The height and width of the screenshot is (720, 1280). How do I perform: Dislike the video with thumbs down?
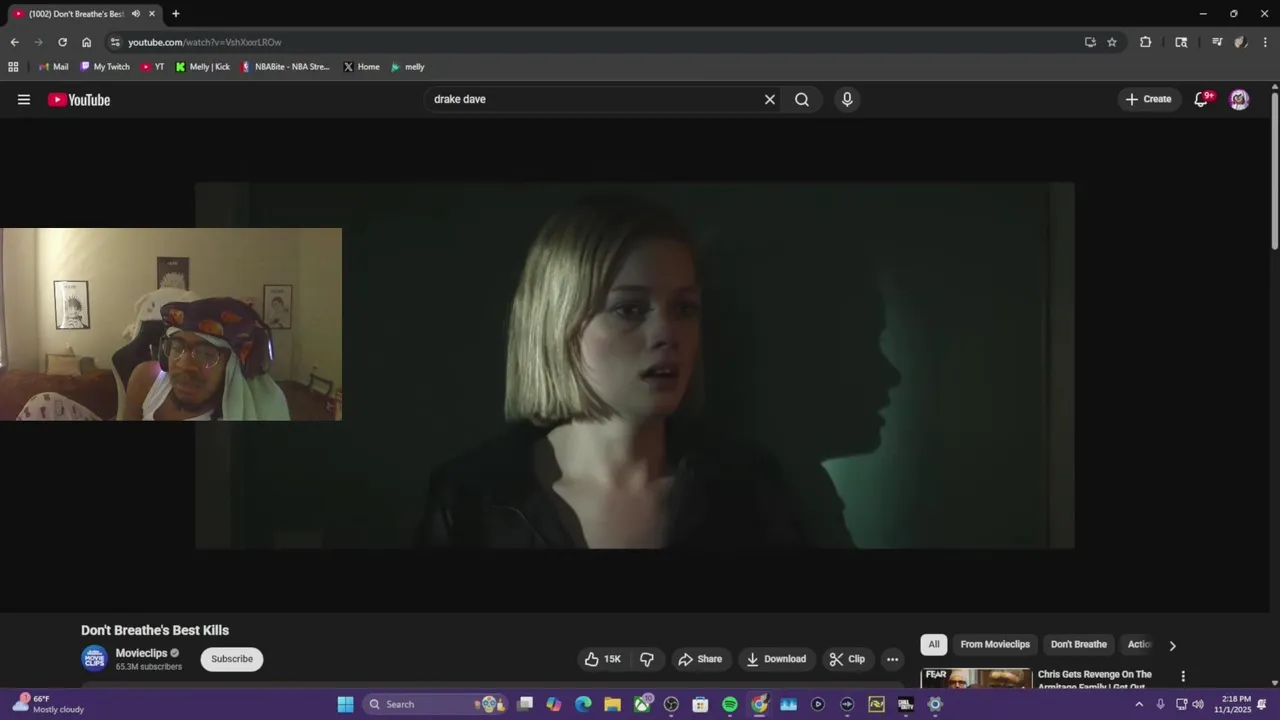[647, 659]
